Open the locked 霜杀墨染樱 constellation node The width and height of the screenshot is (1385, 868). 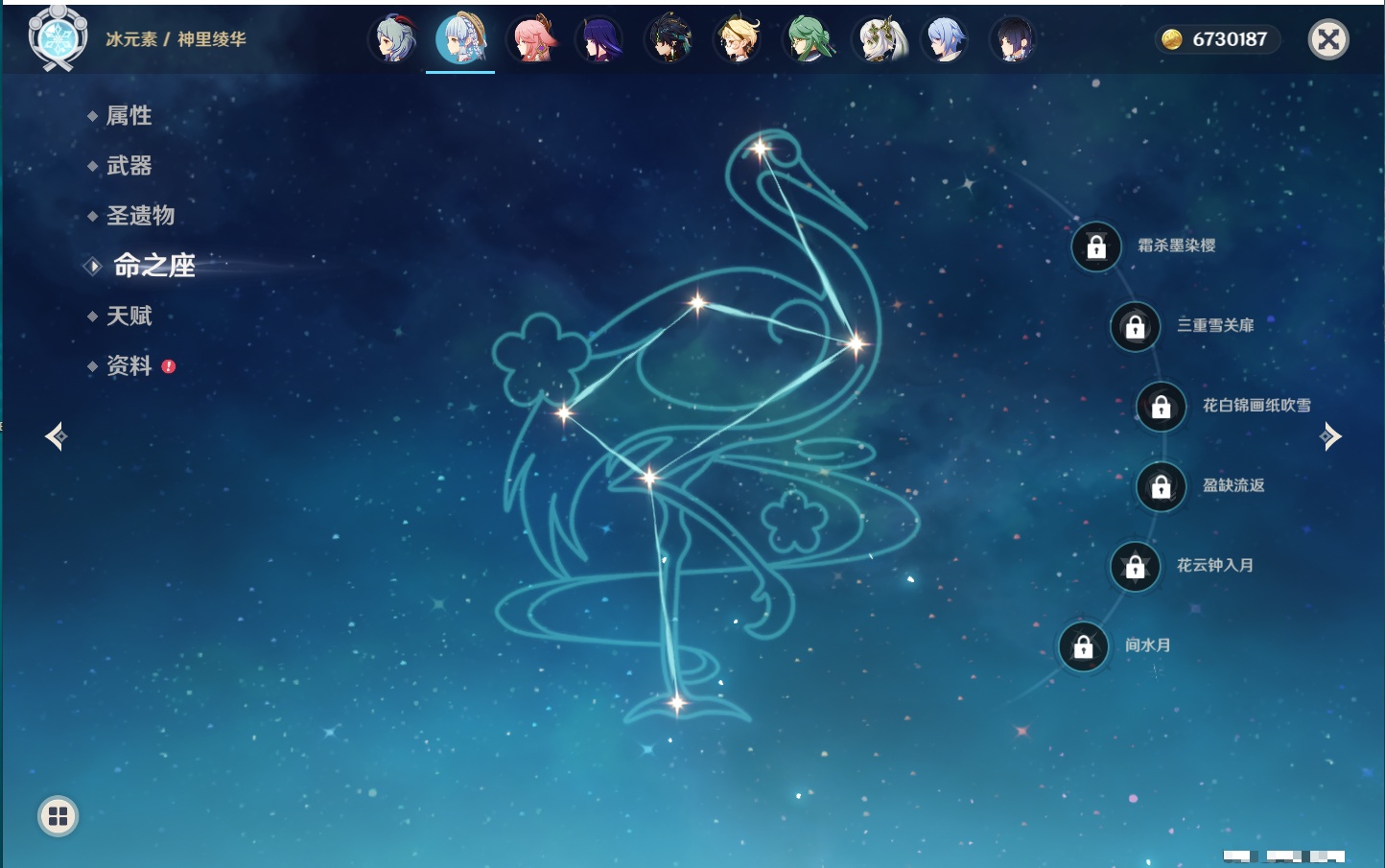point(1096,246)
